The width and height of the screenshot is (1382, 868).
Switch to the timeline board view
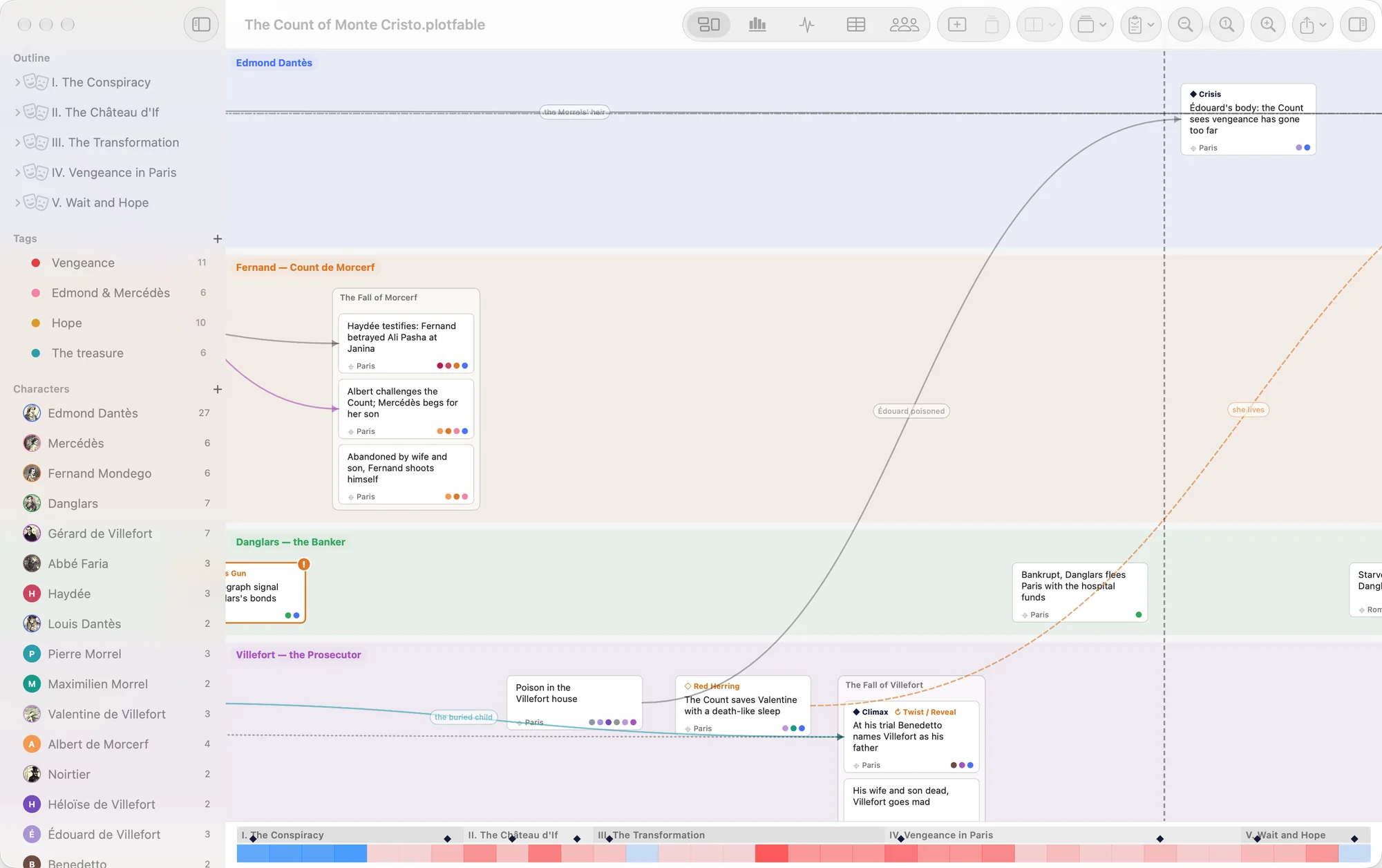pos(708,25)
